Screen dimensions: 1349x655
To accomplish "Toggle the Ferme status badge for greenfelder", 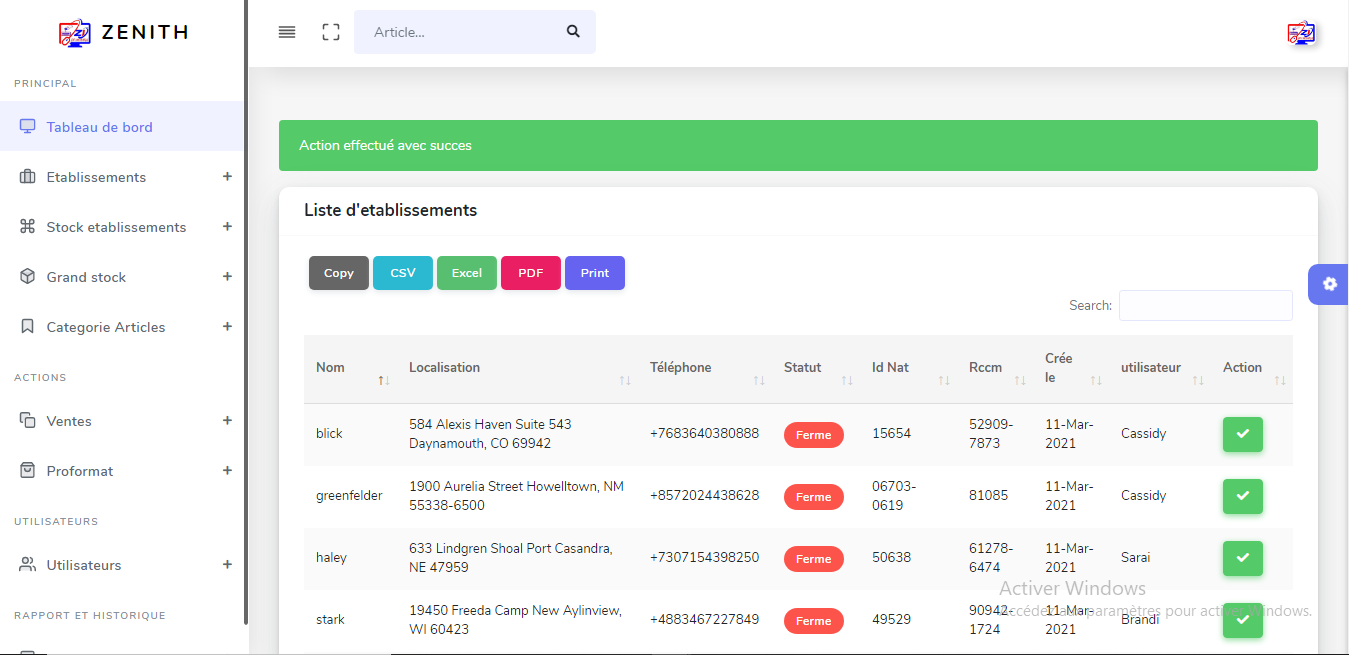I will (813, 497).
